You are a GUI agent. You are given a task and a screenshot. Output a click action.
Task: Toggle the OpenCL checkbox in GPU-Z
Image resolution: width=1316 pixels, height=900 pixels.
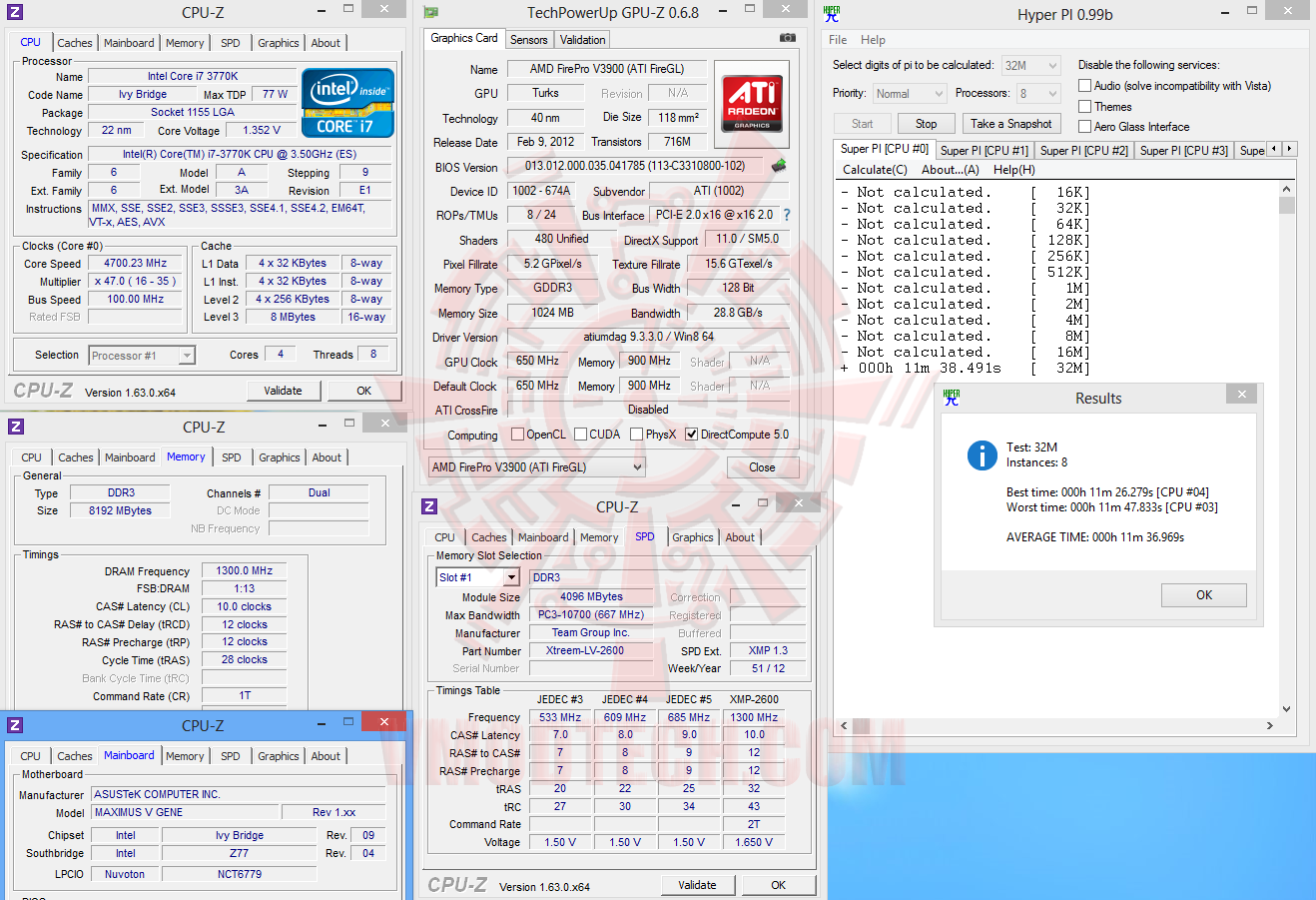517,435
